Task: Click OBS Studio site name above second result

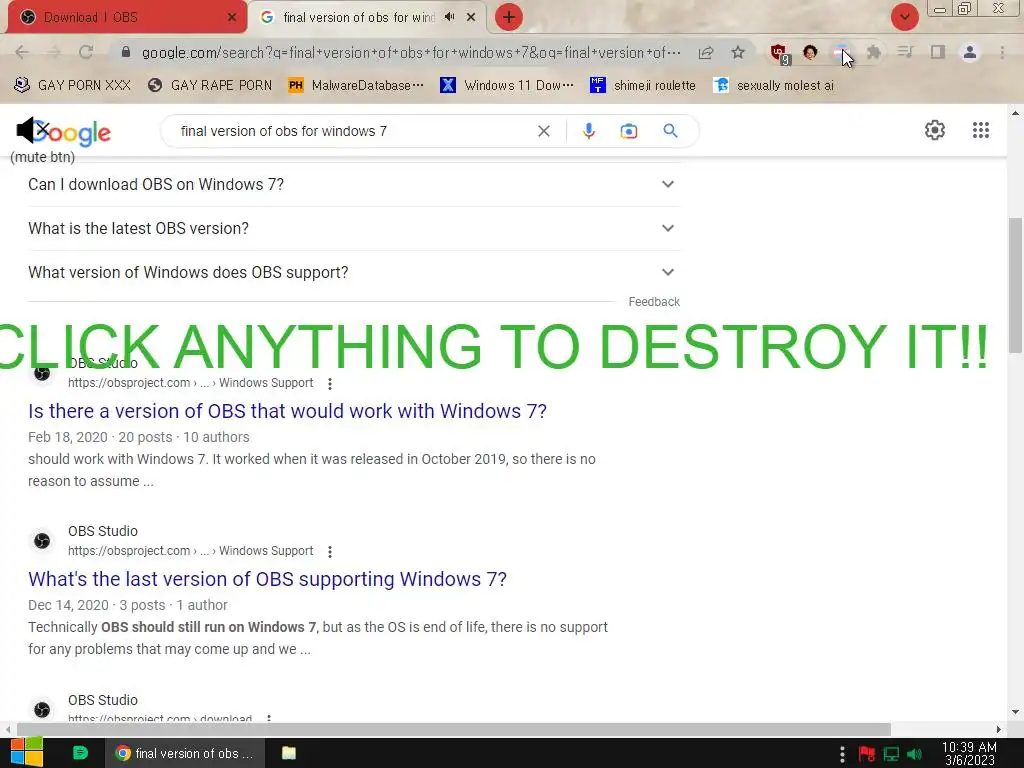Action: [103, 531]
